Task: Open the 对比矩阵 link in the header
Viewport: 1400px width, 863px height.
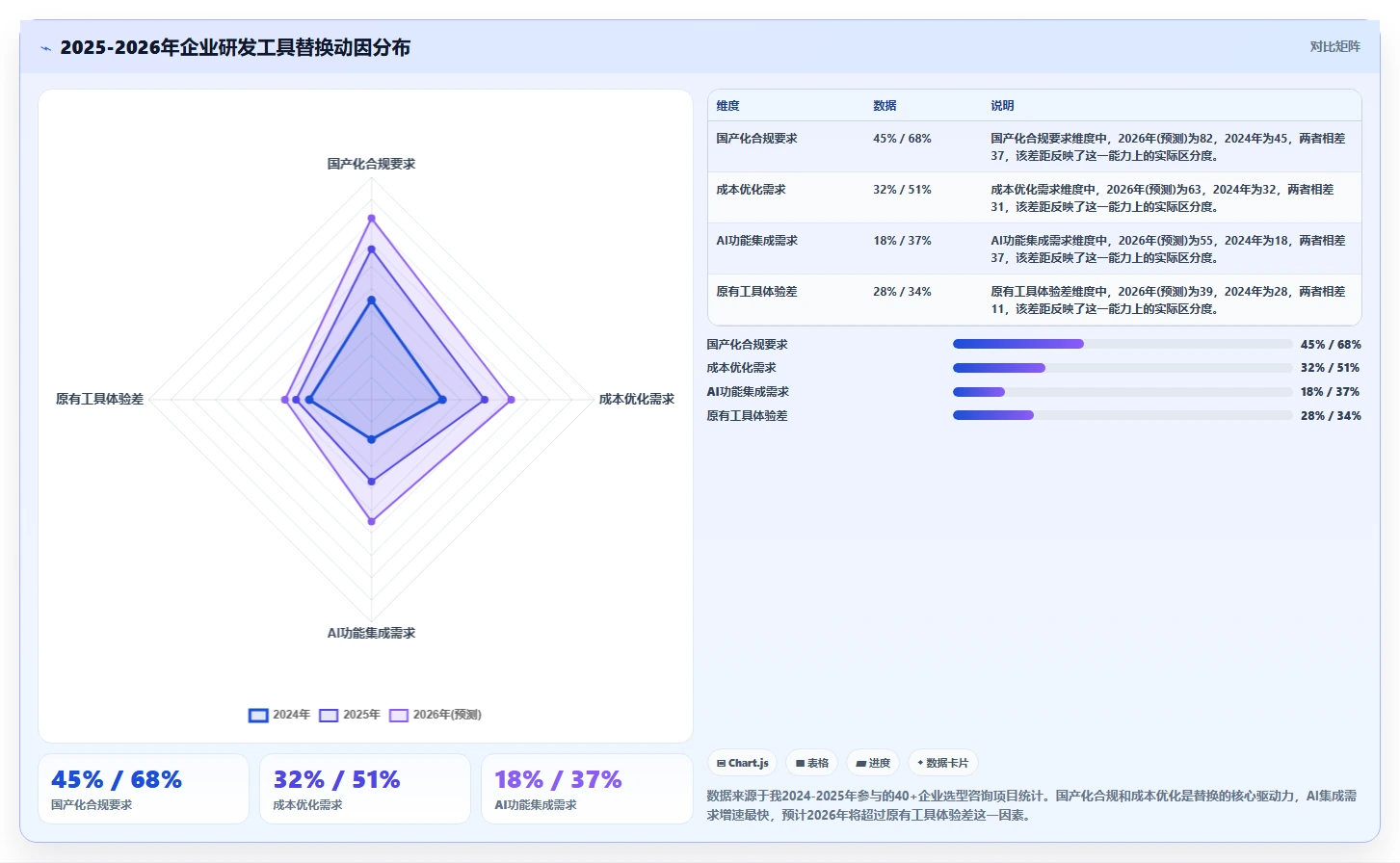Action: 1334,46
